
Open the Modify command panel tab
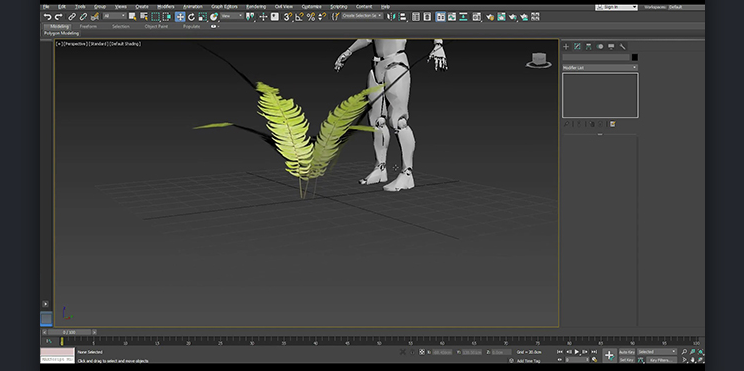(577, 46)
